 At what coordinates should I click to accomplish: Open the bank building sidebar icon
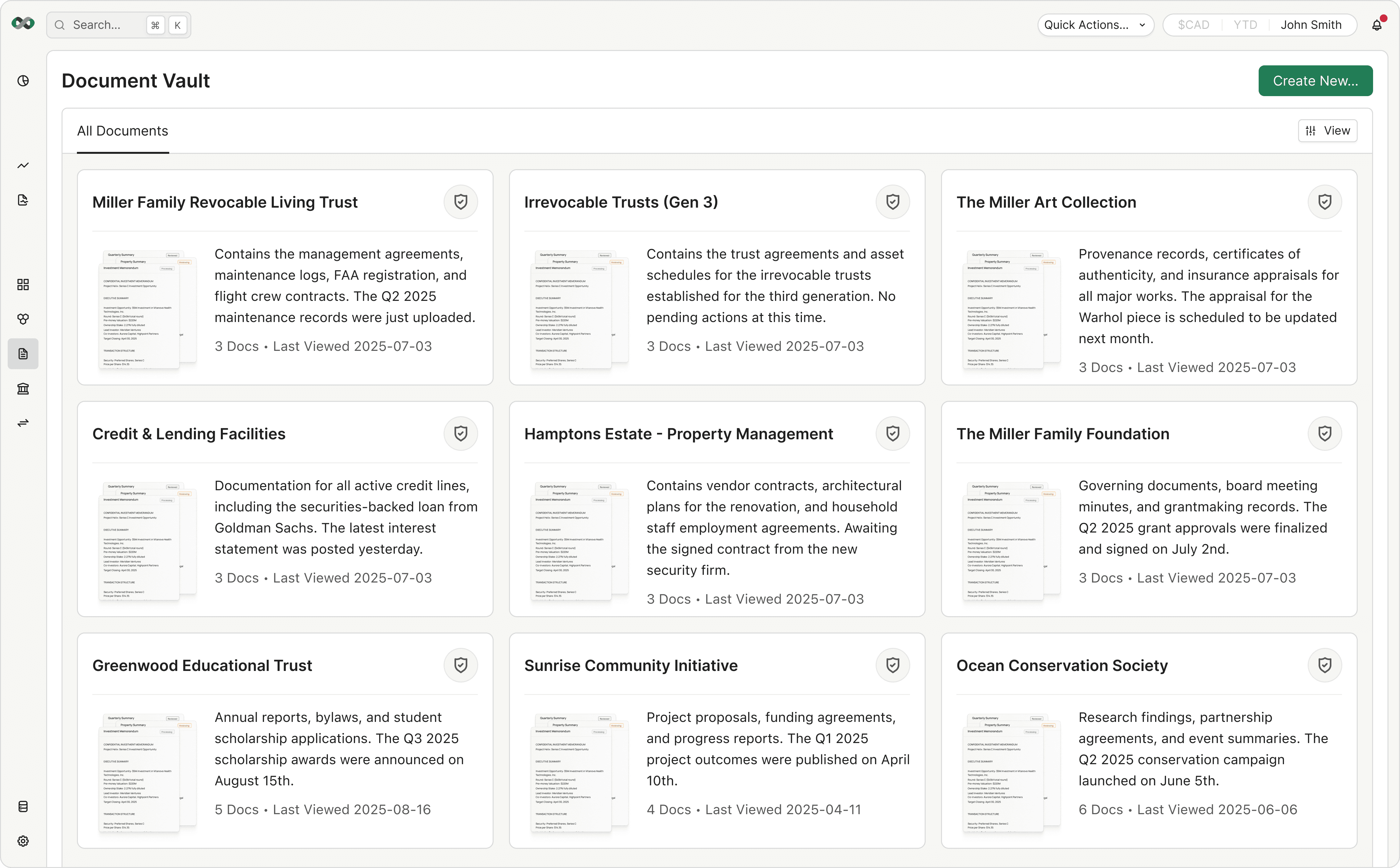pyautogui.click(x=23, y=389)
